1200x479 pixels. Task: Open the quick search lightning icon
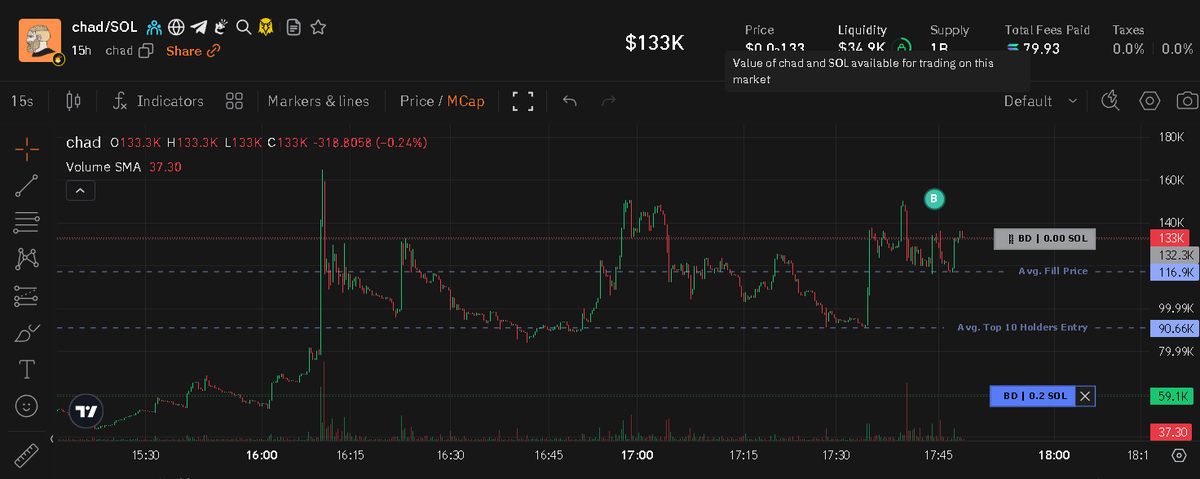pos(1109,101)
